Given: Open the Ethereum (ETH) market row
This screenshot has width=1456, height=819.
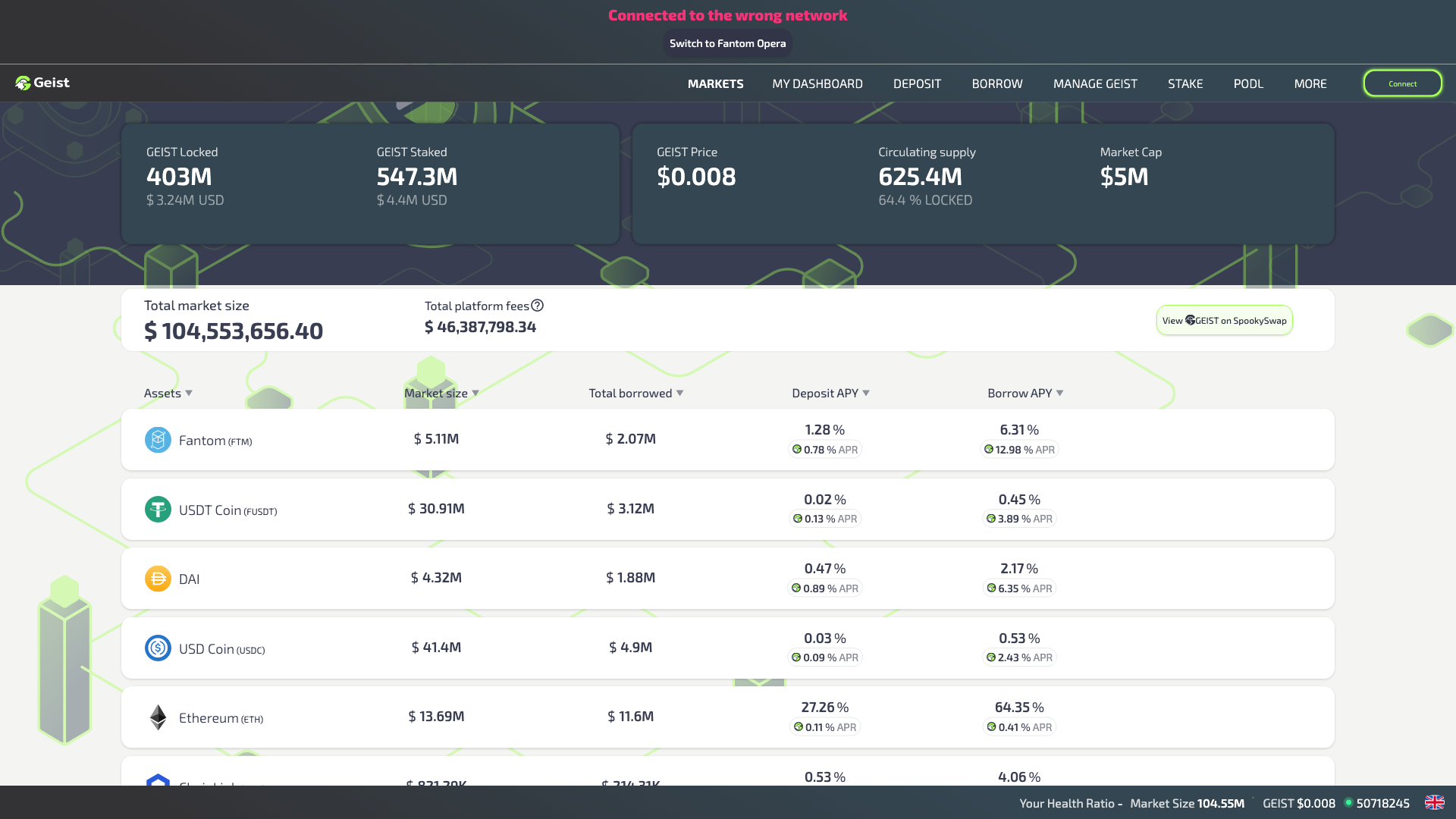Looking at the screenshot, I should pos(727,717).
